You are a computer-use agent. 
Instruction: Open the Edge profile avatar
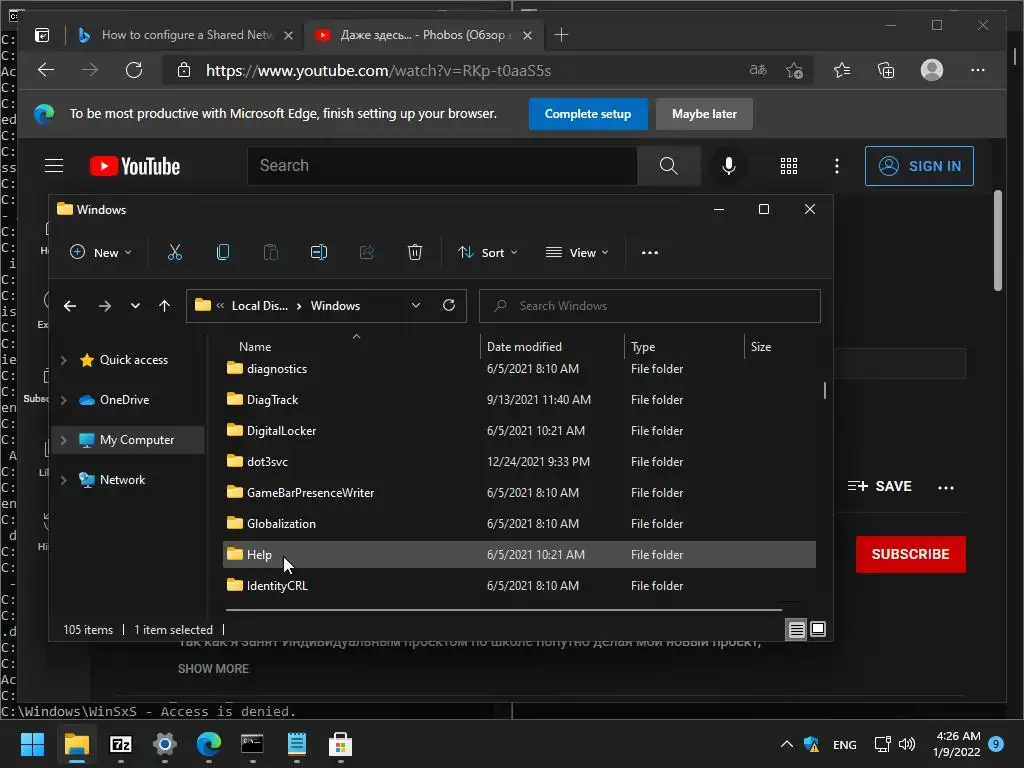pos(932,70)
